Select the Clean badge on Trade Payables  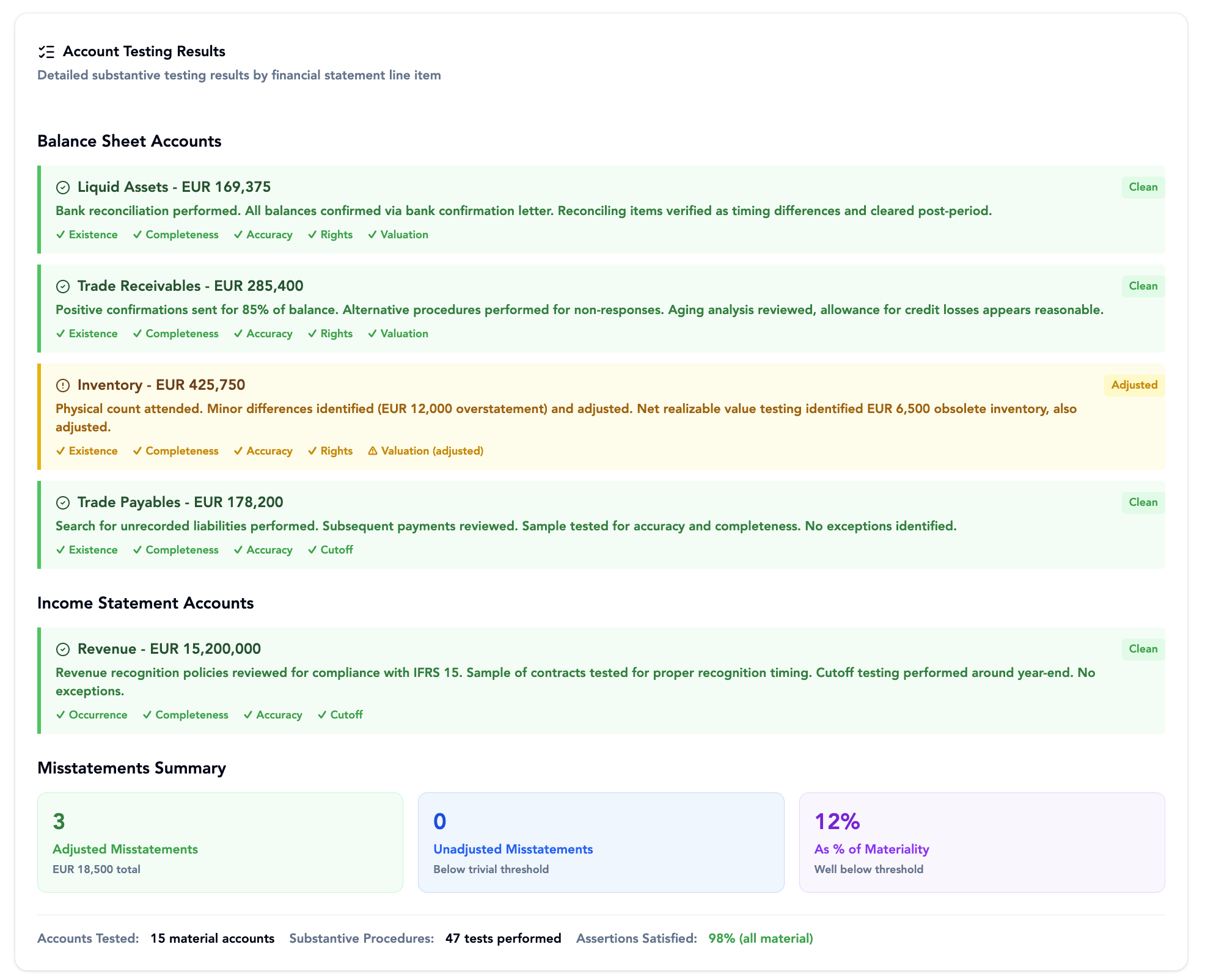pyautogui.click(x=1143, y=502)
